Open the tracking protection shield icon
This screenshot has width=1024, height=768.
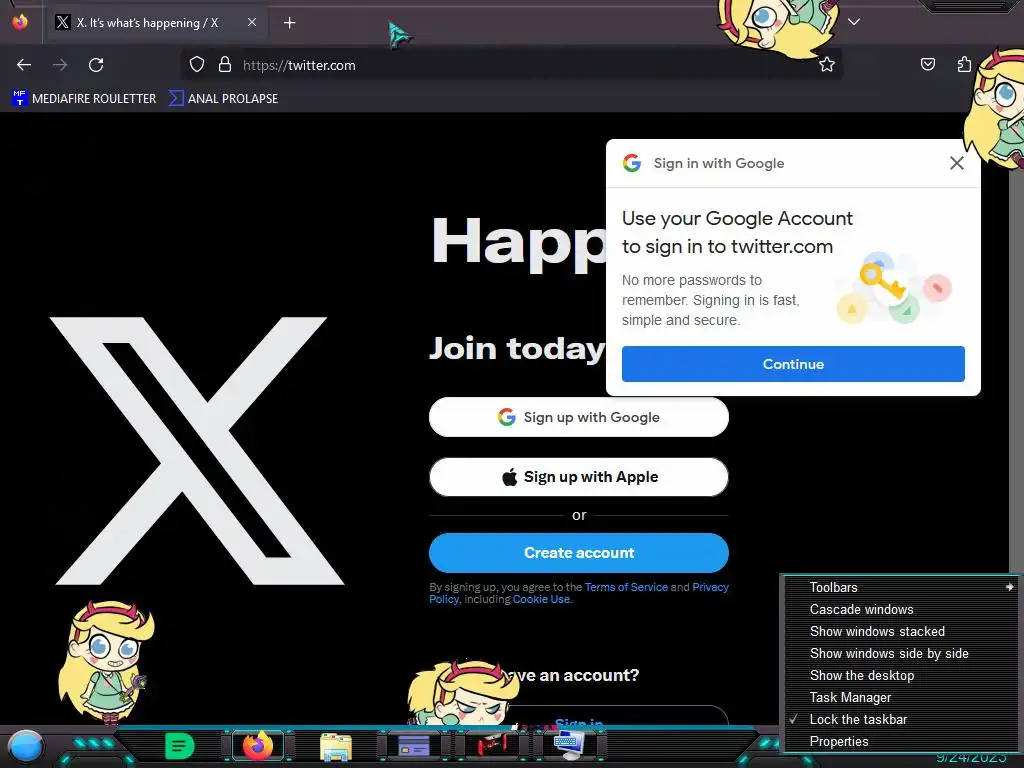197,65
